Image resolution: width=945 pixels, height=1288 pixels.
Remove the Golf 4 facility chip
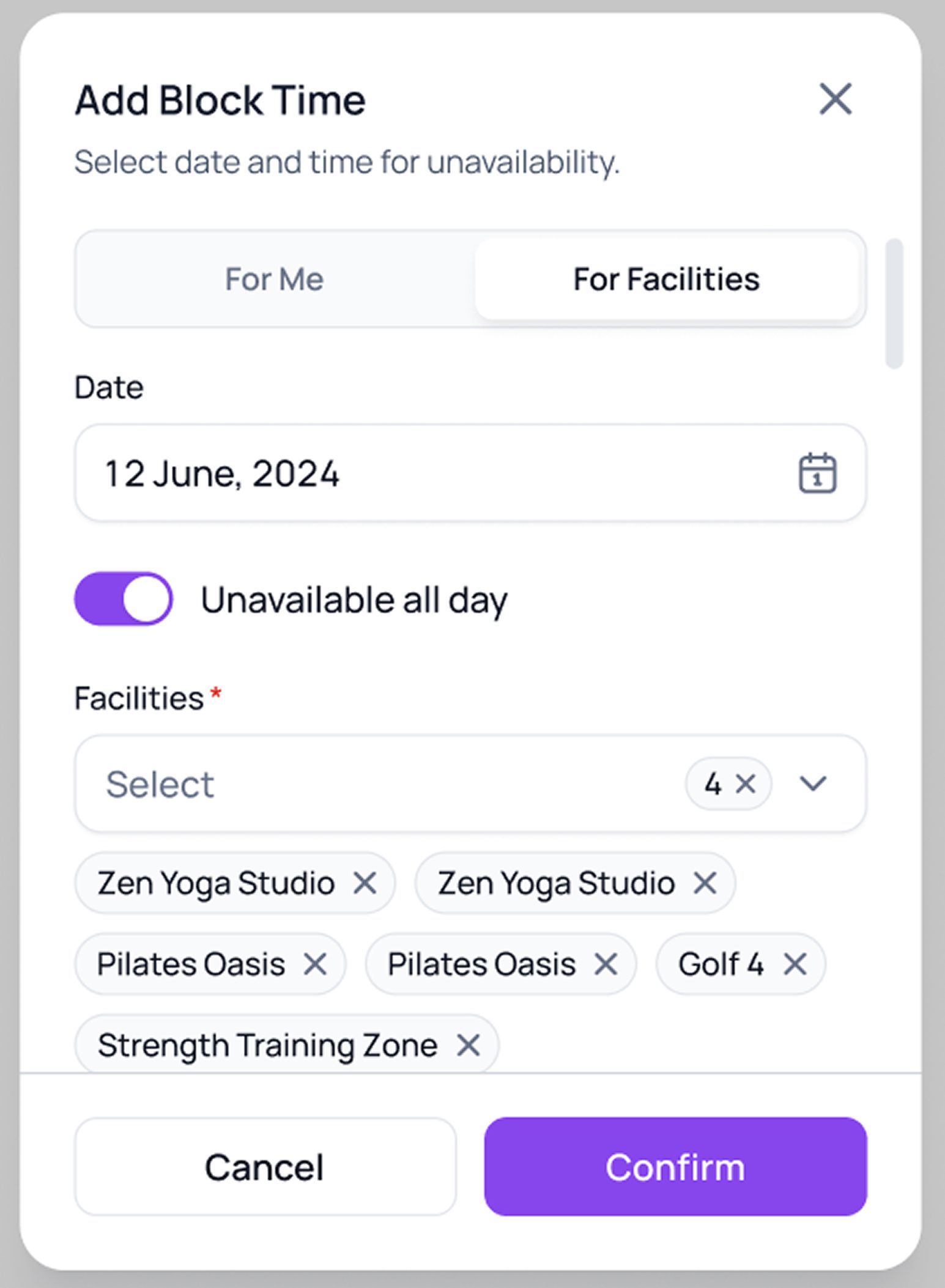(795, 964)
